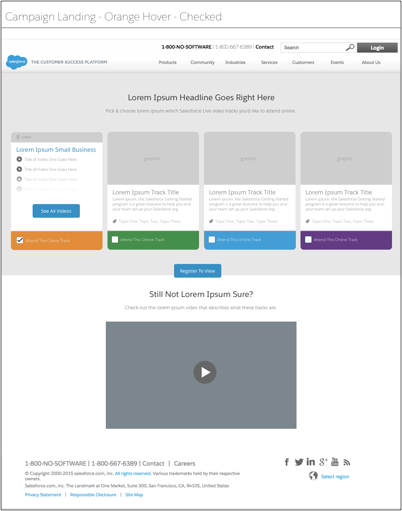Open the Products menu
The width and height of the screenshot is (402, 511).
point(167,62)
